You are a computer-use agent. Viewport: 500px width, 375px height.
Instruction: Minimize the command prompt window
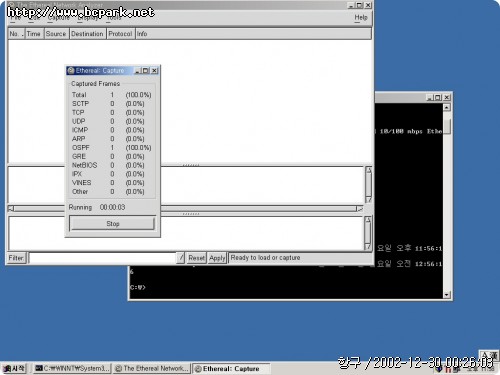[x=430, y=97]
